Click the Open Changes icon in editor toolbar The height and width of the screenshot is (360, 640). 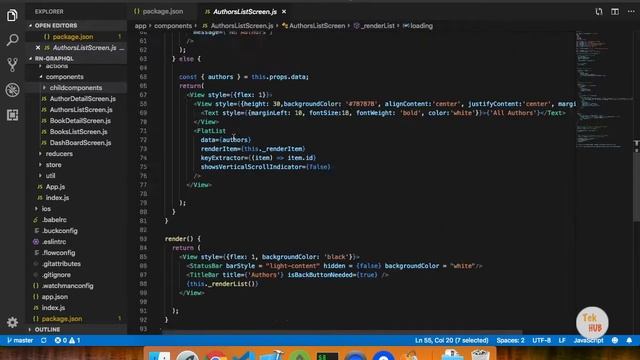click(598, 11)
